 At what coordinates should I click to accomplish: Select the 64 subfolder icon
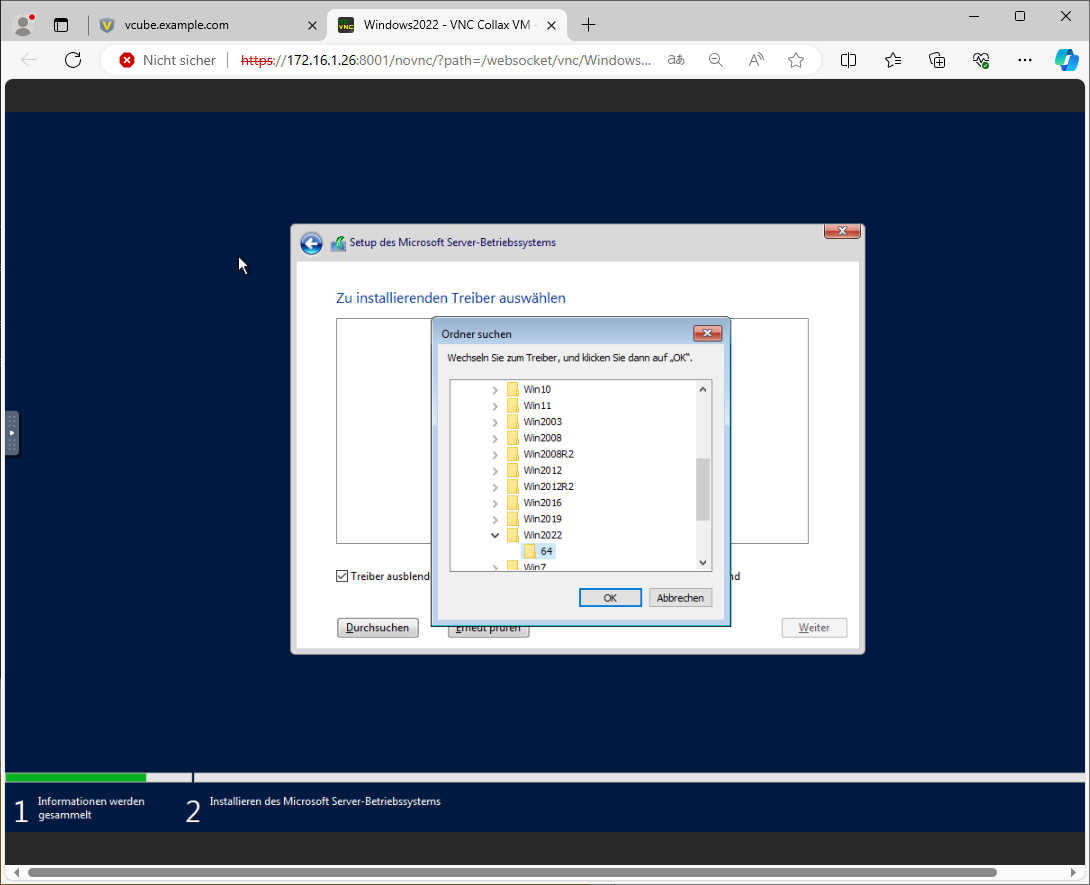coord(530,551)
